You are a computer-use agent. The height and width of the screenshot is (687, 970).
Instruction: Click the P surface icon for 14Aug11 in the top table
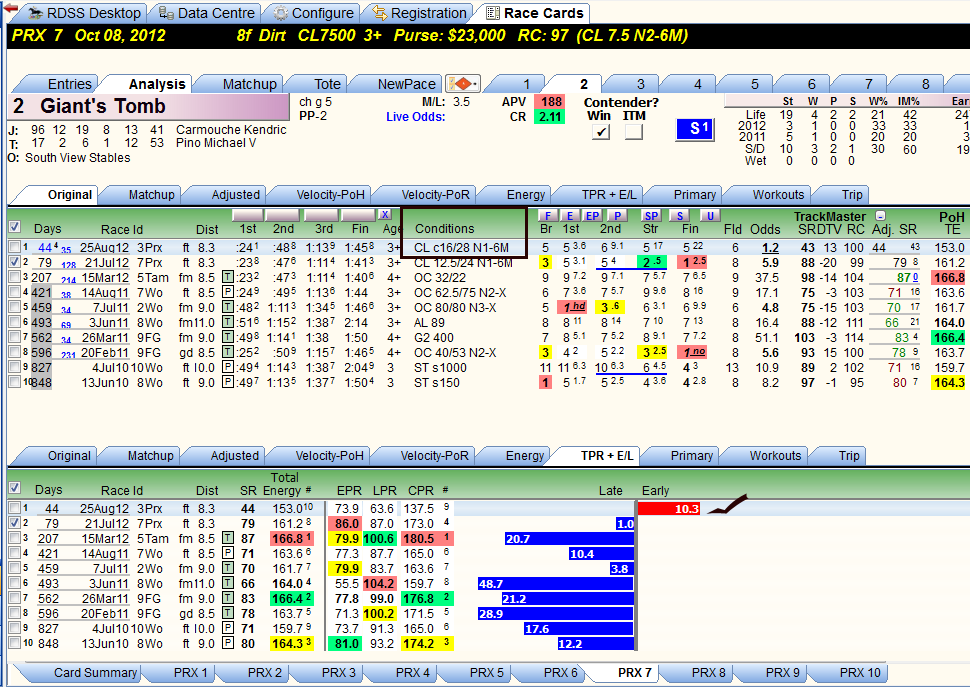[227, 292]
